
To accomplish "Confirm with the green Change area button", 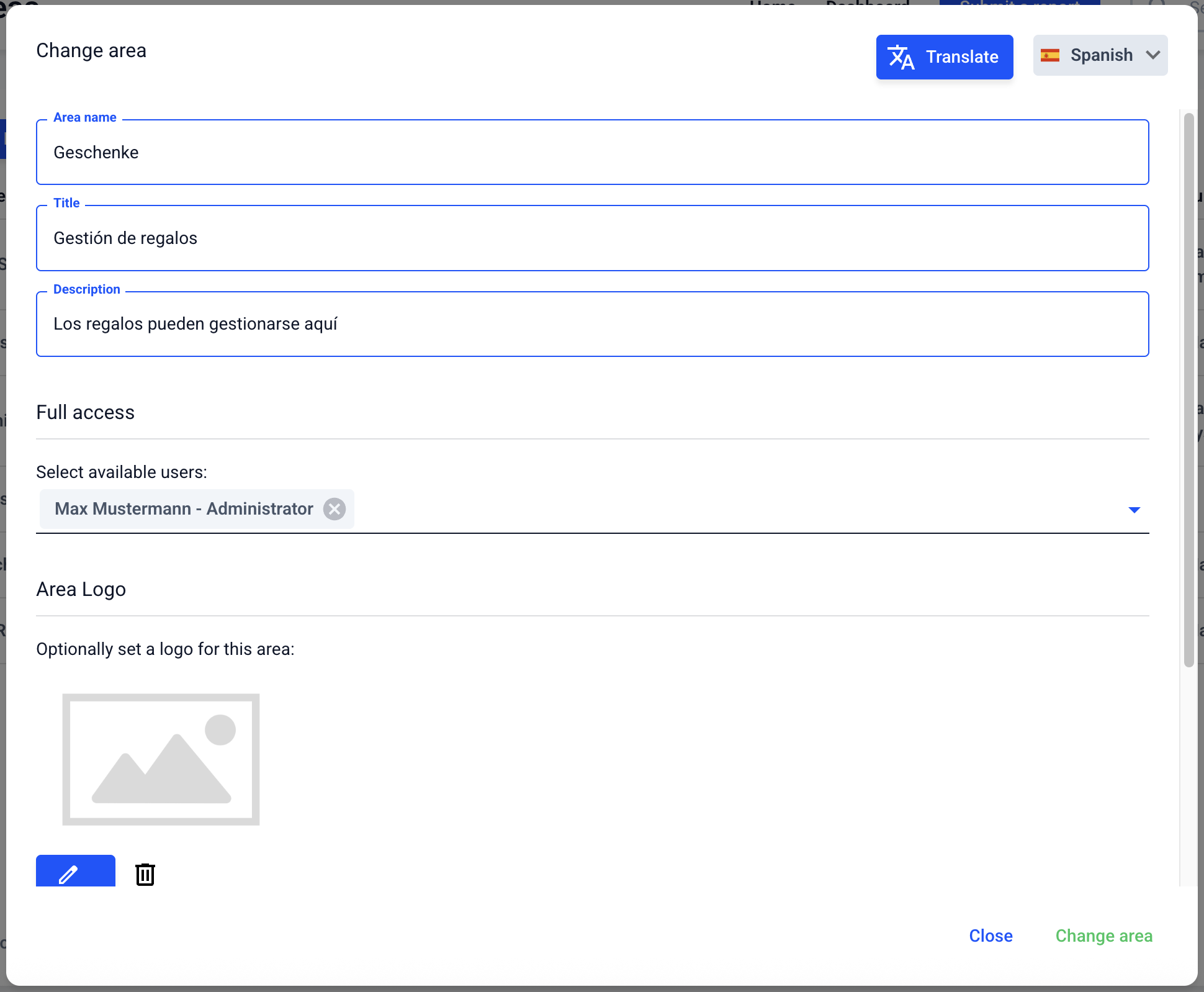I will click(1103, 936).
